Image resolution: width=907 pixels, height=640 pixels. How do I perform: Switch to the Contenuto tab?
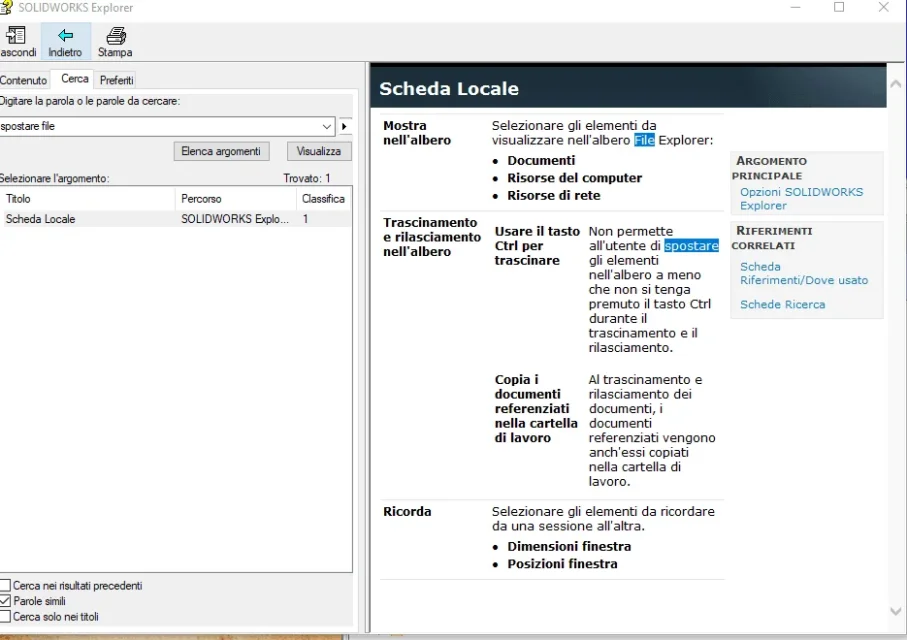[24, 80]
